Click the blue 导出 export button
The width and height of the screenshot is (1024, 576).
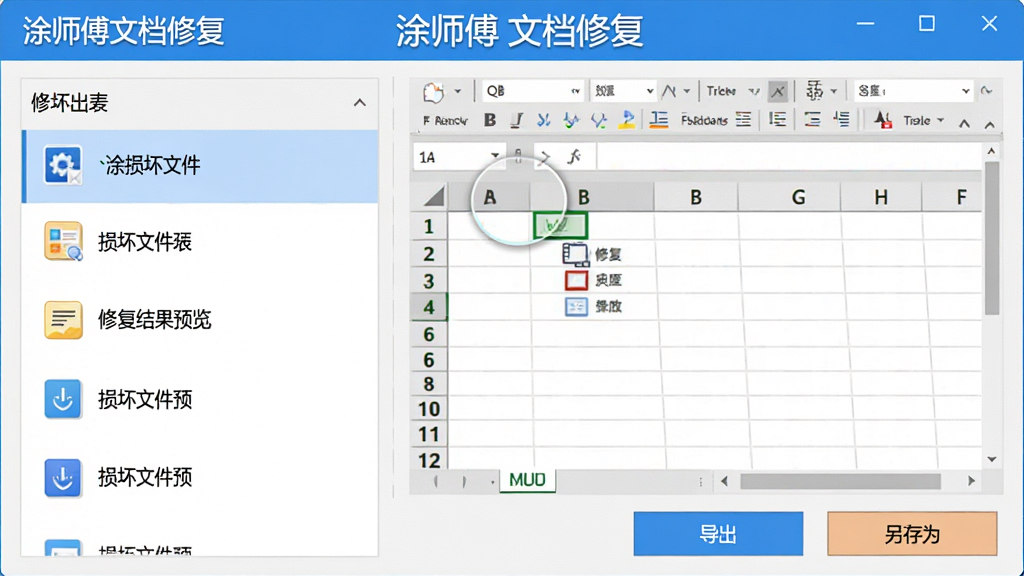coord(718,534)
